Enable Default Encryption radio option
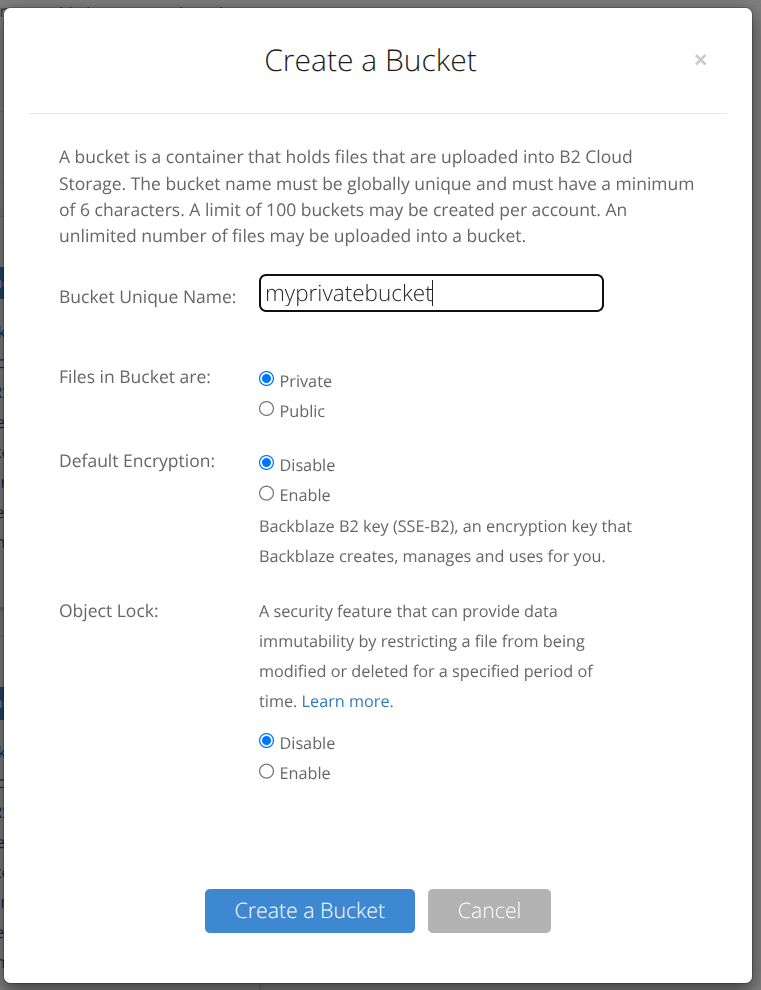The width and height of the screenshot is (761, 990). pos(266,493)
